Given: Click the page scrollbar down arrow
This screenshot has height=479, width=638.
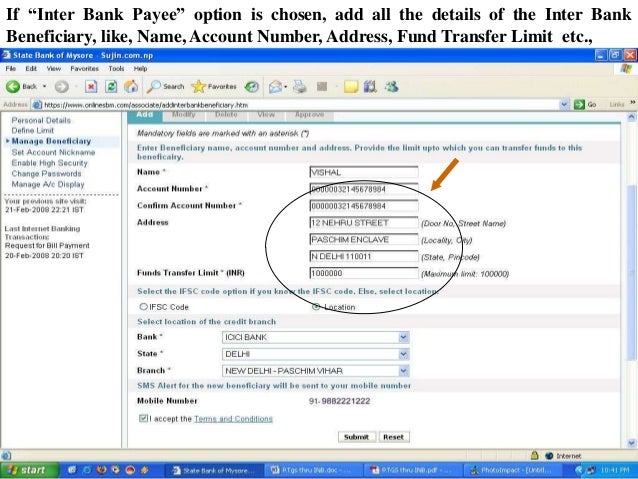Looking at the screenshot, I should coord(631,442).
